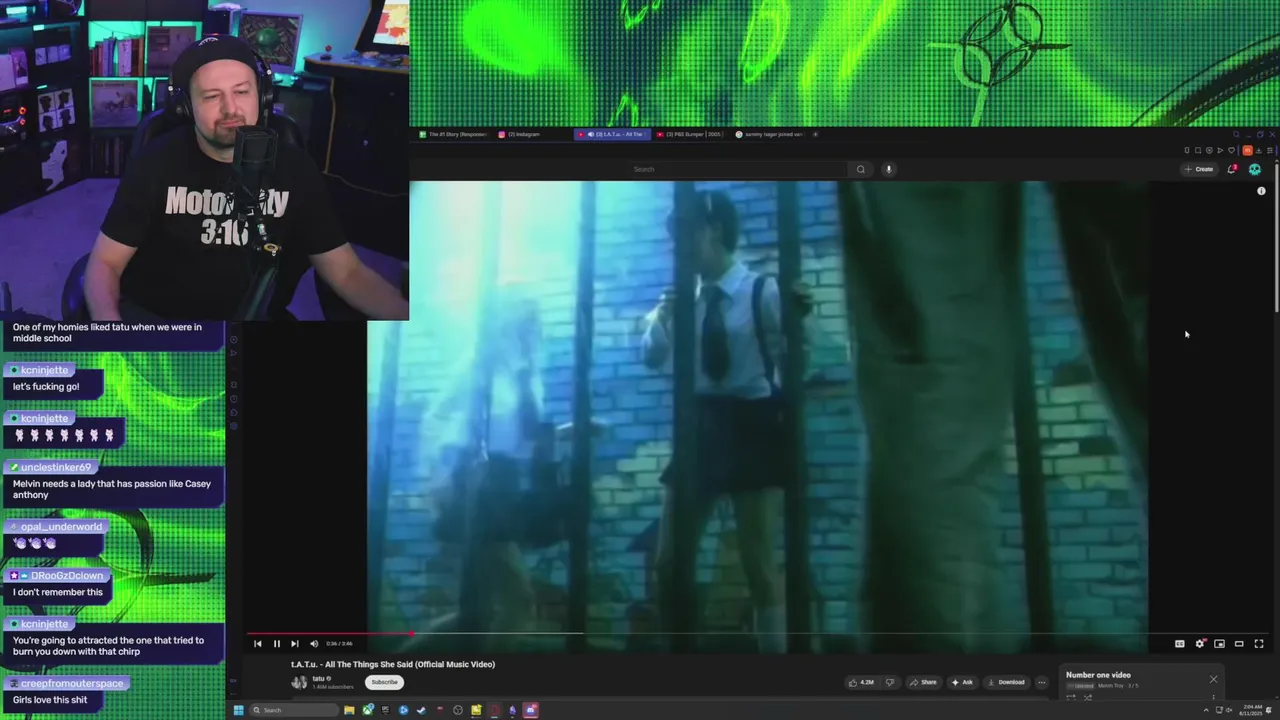Switch to the PBS Bumper 2005 tab
This screenshot has width=1280, height=720.
tap(691, 134)
